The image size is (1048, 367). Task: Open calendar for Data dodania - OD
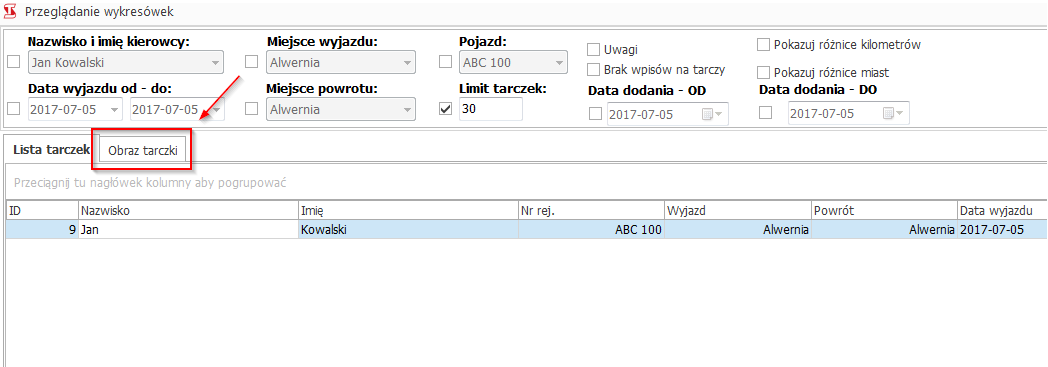(x=712, y=114)
